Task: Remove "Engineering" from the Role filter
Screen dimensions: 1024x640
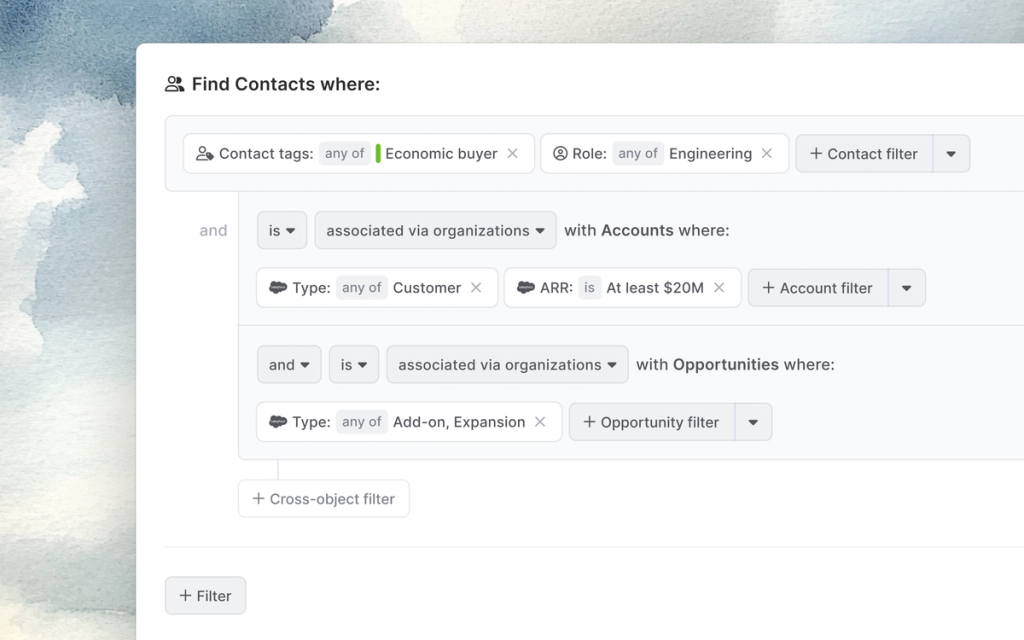Action: 767,153
